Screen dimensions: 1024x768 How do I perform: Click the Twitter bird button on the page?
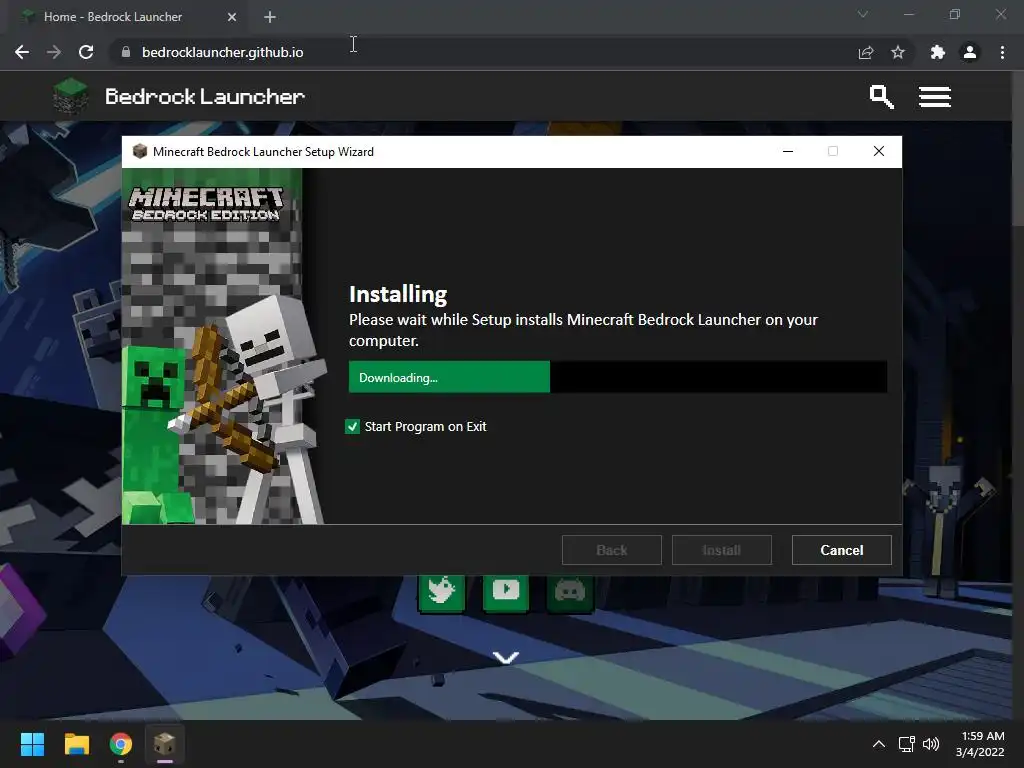[x=441, y=592]
